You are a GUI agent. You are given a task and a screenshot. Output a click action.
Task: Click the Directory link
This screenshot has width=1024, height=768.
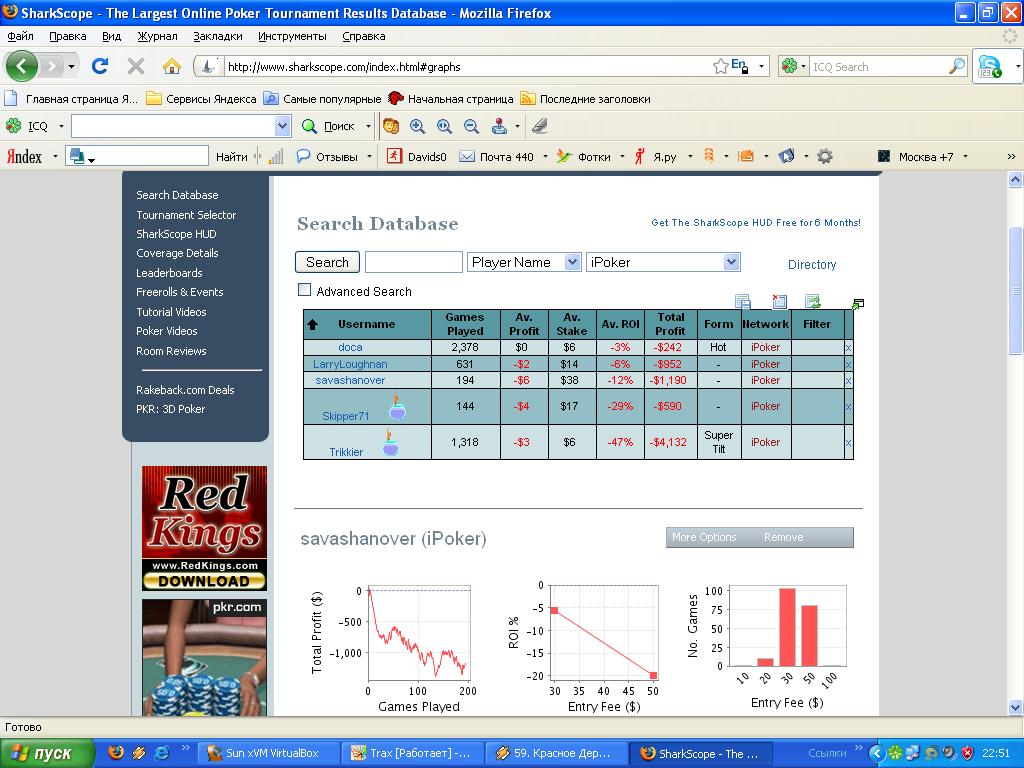[811, 265]
